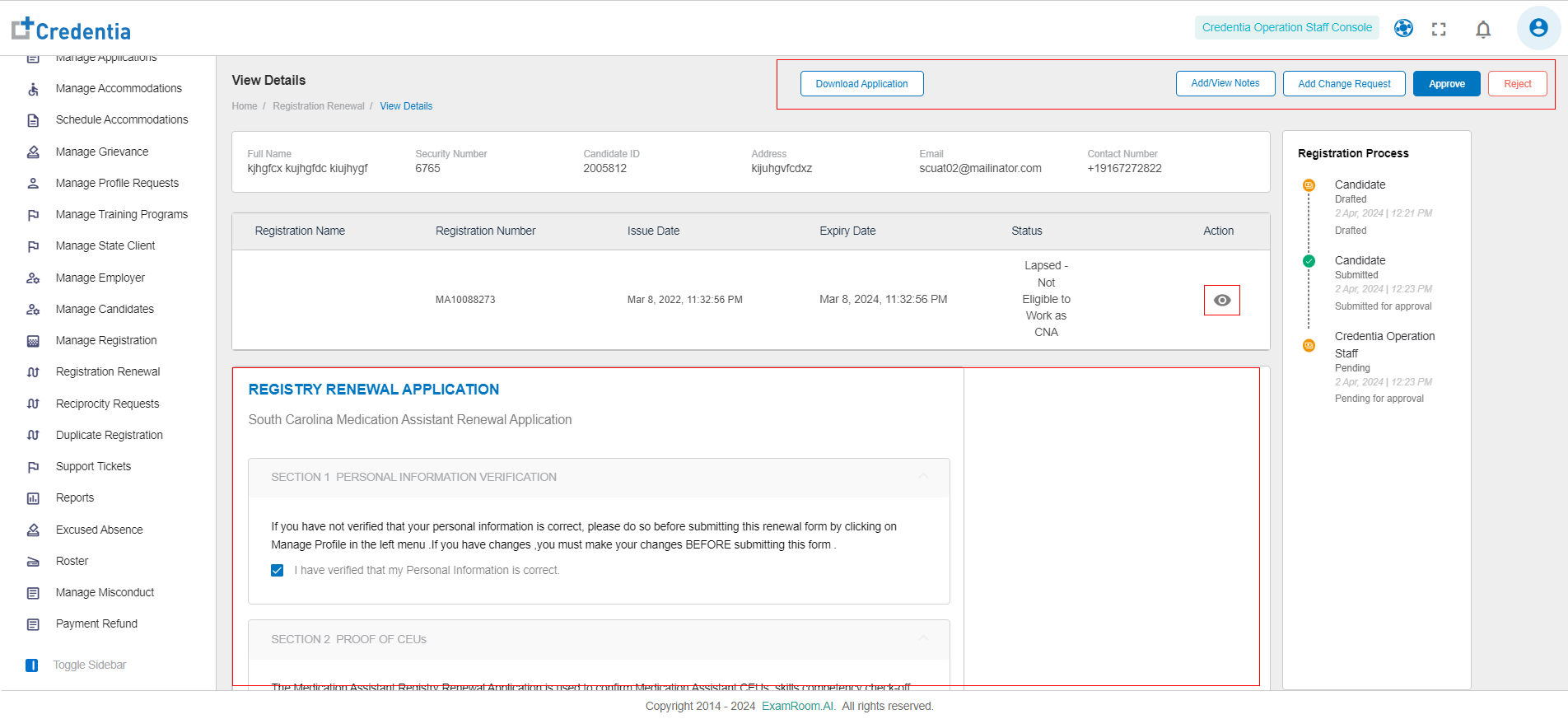Viewport: 1568px width, 719px height.
Task: Click the Manage Profile Requests person icon
Action: coord(33,184)
